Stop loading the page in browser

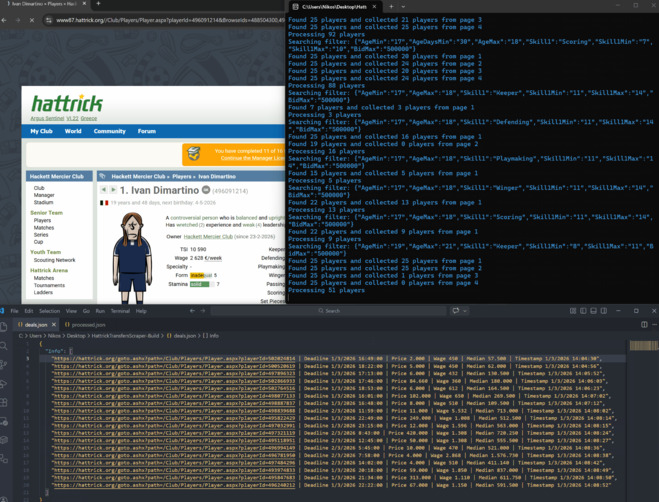[x=32, y=20]
